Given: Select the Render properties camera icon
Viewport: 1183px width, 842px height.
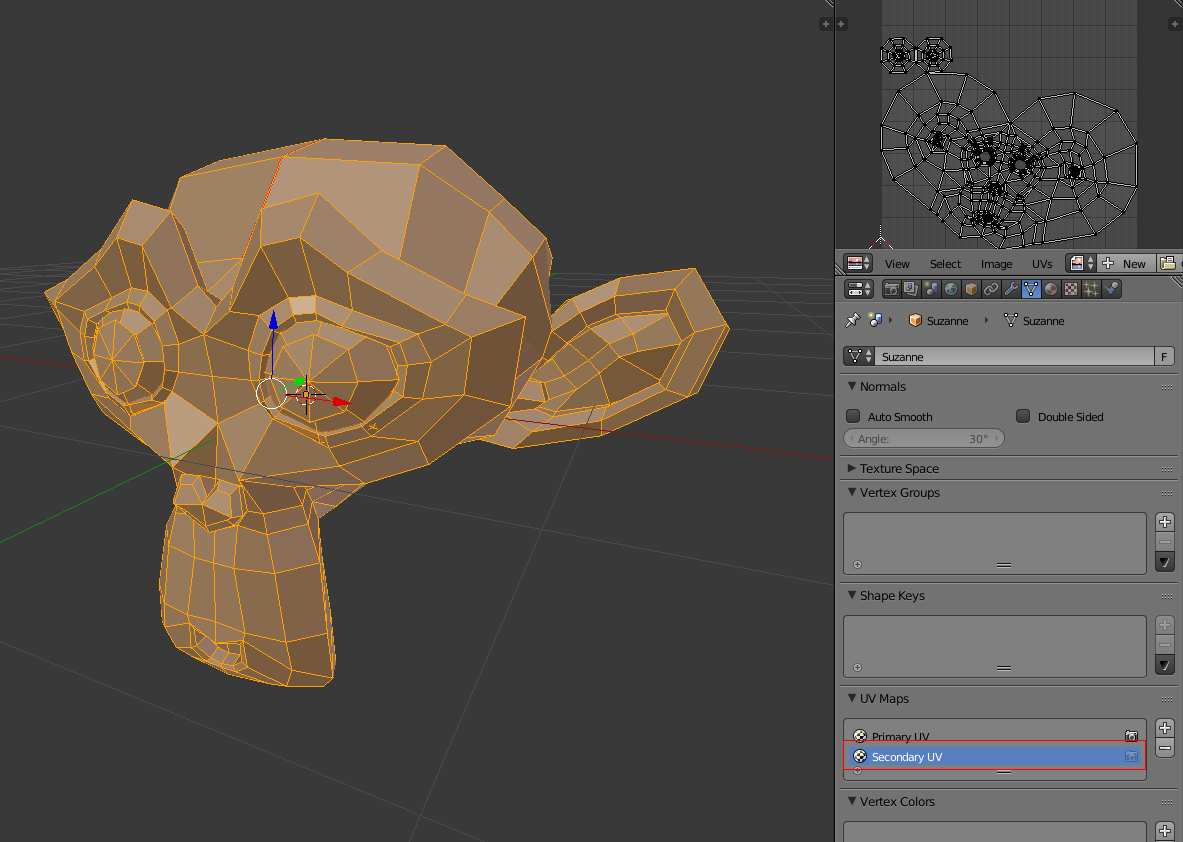Looking at the screenshot, I should [891, 288].
